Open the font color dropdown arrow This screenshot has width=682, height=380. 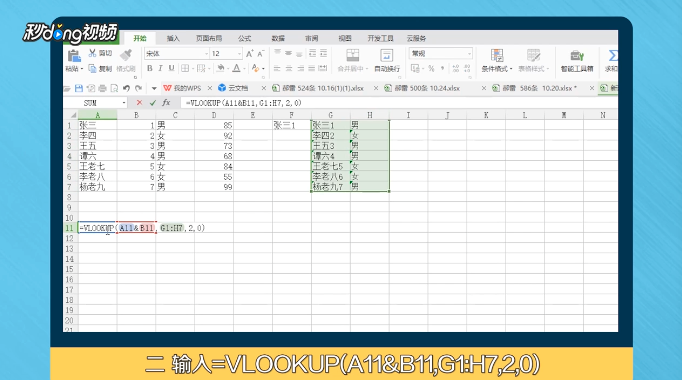(x=244, y=69)
